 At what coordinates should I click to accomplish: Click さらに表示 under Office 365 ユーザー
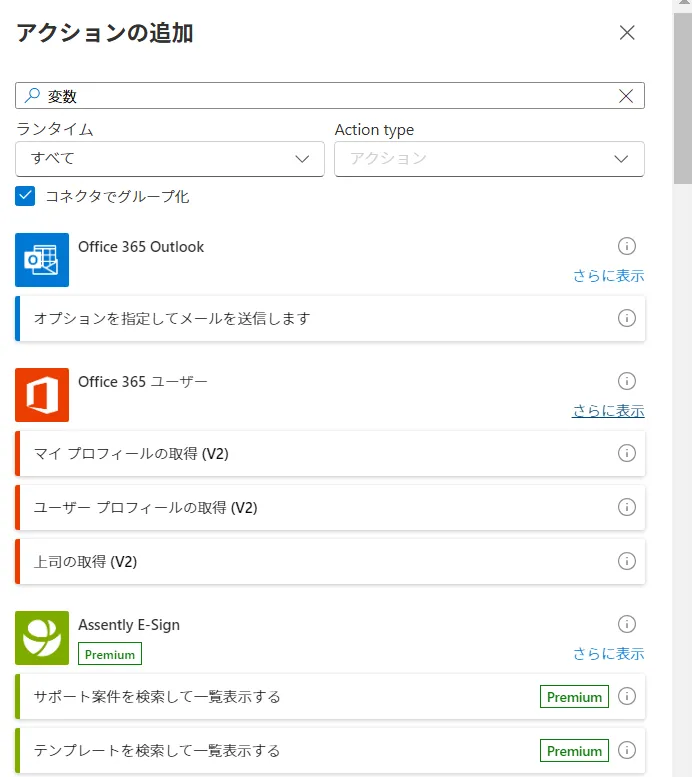click(x=608, y=411)
